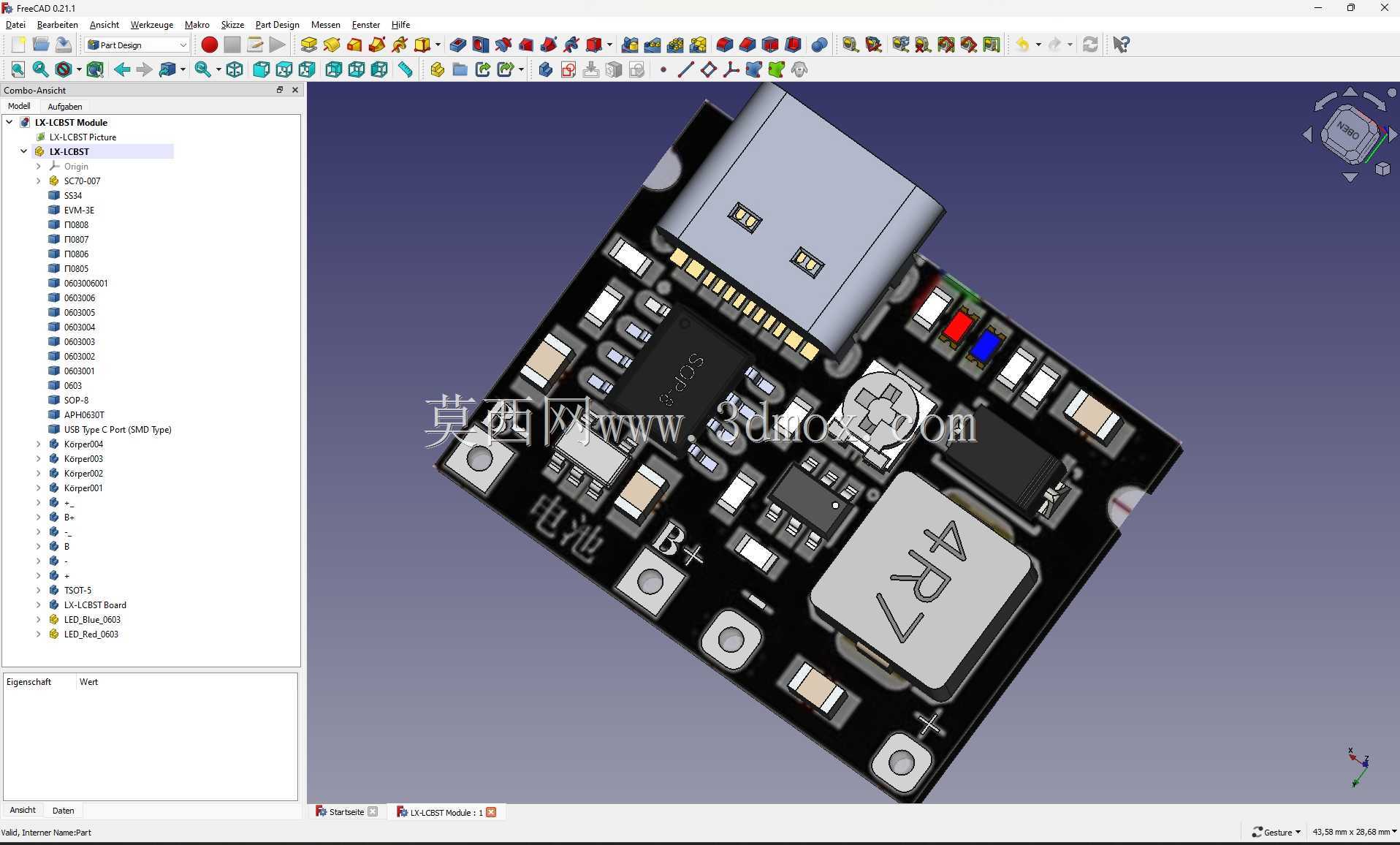1400x845 pixels.
Task: Open the Messen menu
Action: coord(326,24)
